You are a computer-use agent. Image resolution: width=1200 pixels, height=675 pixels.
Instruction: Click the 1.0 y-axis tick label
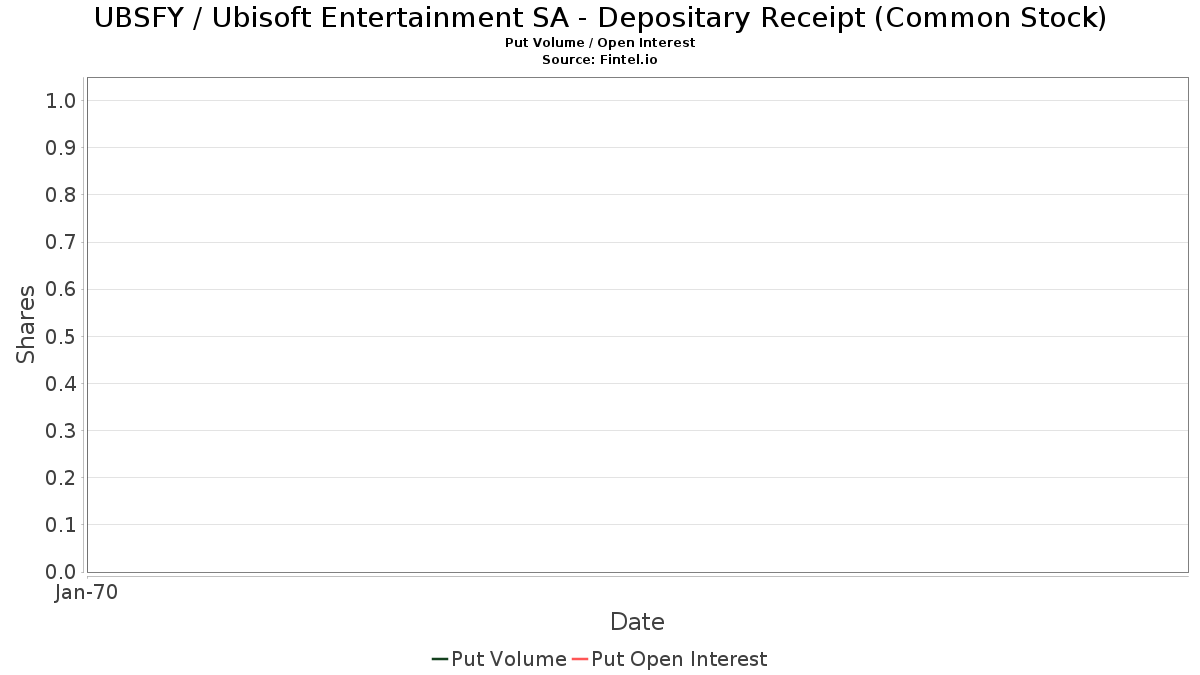point(61,100)
